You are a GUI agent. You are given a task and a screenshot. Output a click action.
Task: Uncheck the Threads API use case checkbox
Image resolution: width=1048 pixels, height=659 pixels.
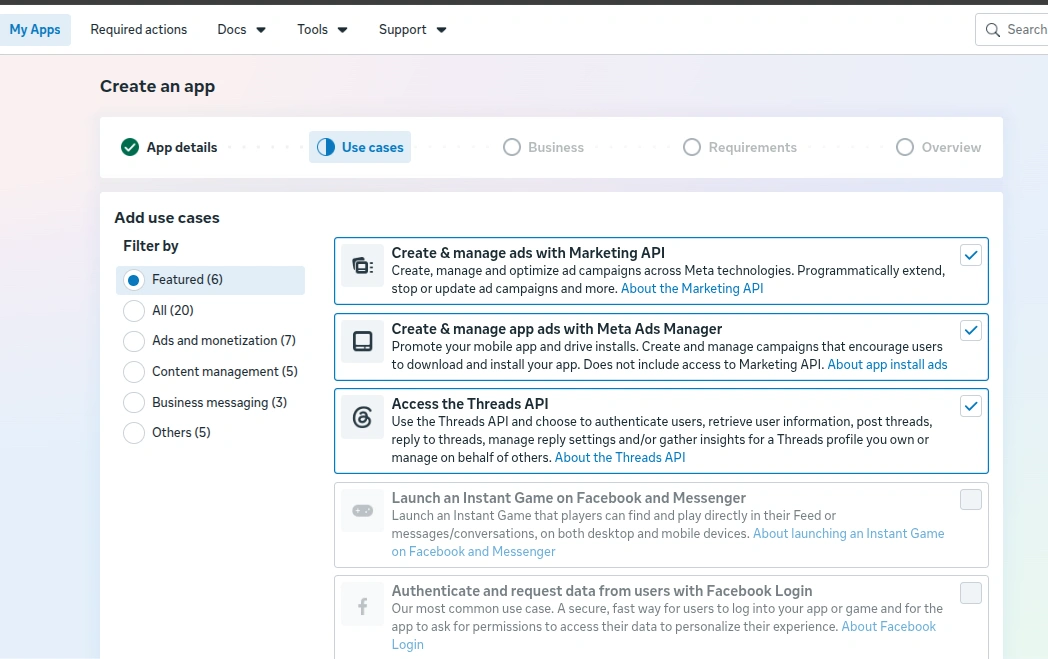click(970, 406)
